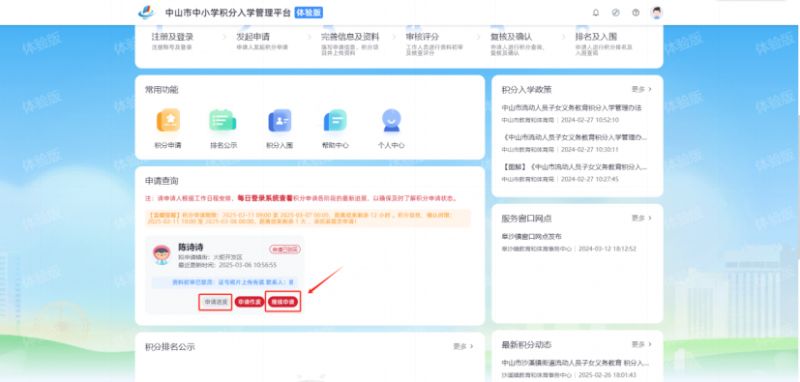Click the 体验版 badge beside the title
This screenshot has width=800, height=382.
coord(309,13)
